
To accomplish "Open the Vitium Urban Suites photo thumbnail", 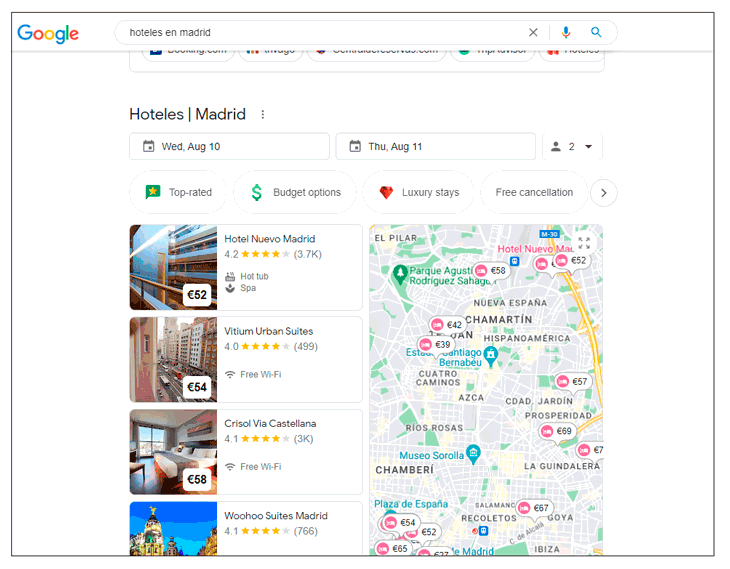I will point(173,359).
